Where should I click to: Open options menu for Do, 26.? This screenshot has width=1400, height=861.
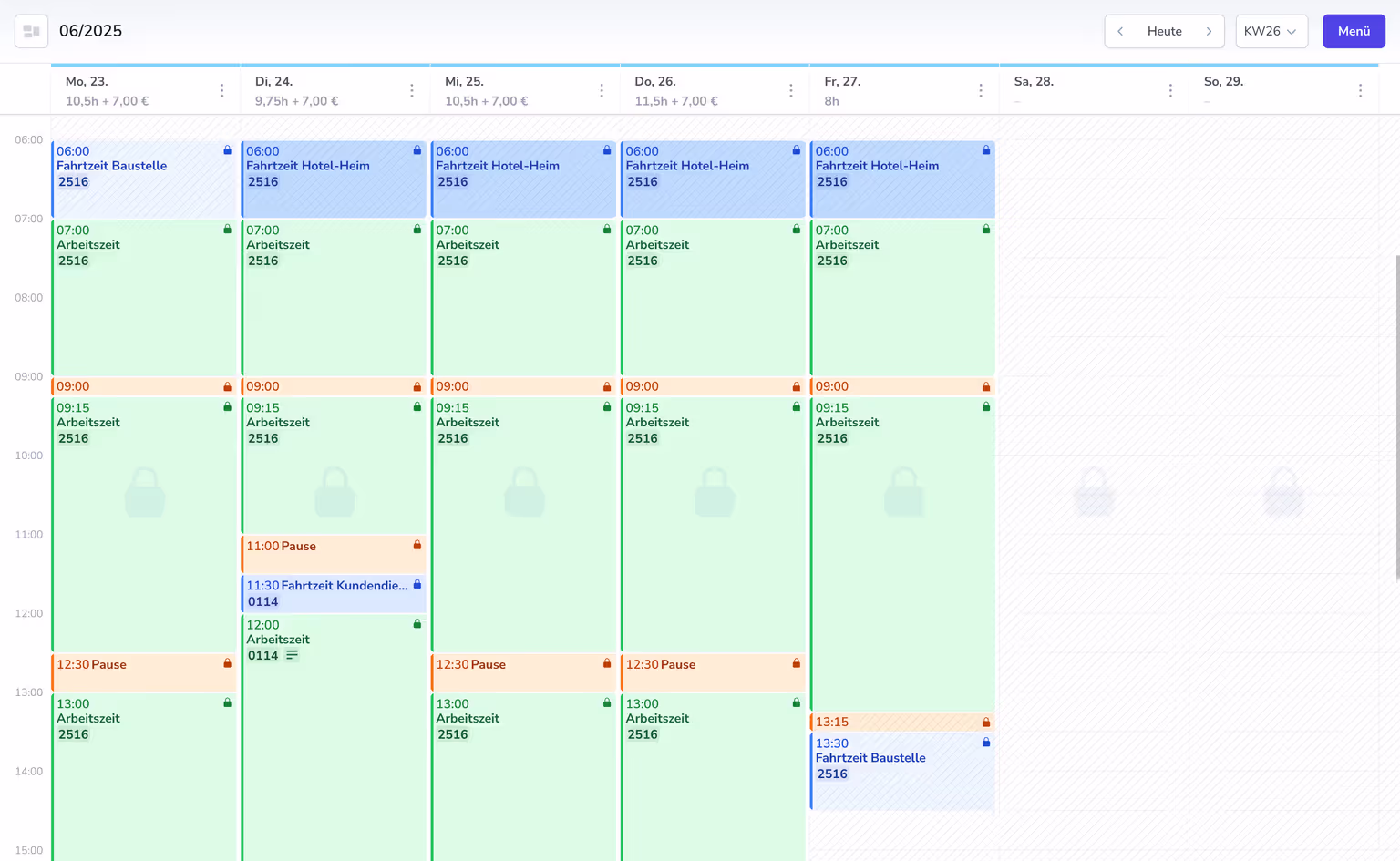[791, 90]
